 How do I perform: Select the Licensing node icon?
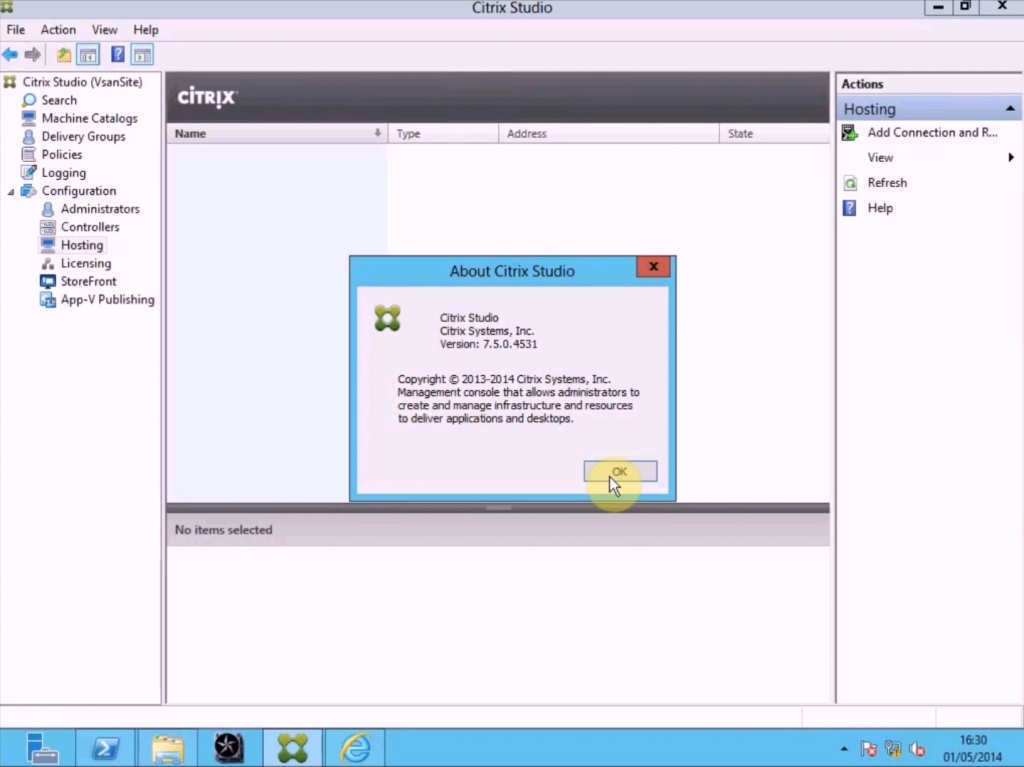(48, 263)
